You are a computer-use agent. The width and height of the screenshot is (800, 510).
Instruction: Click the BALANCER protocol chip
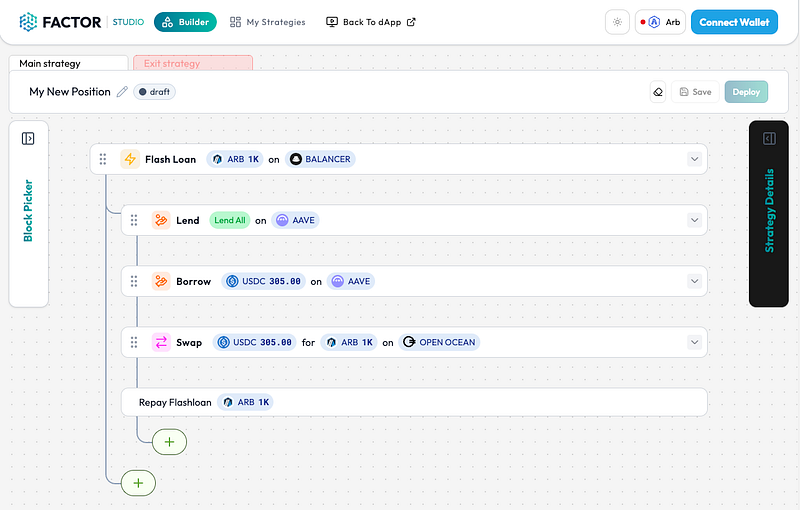(320, 159)
